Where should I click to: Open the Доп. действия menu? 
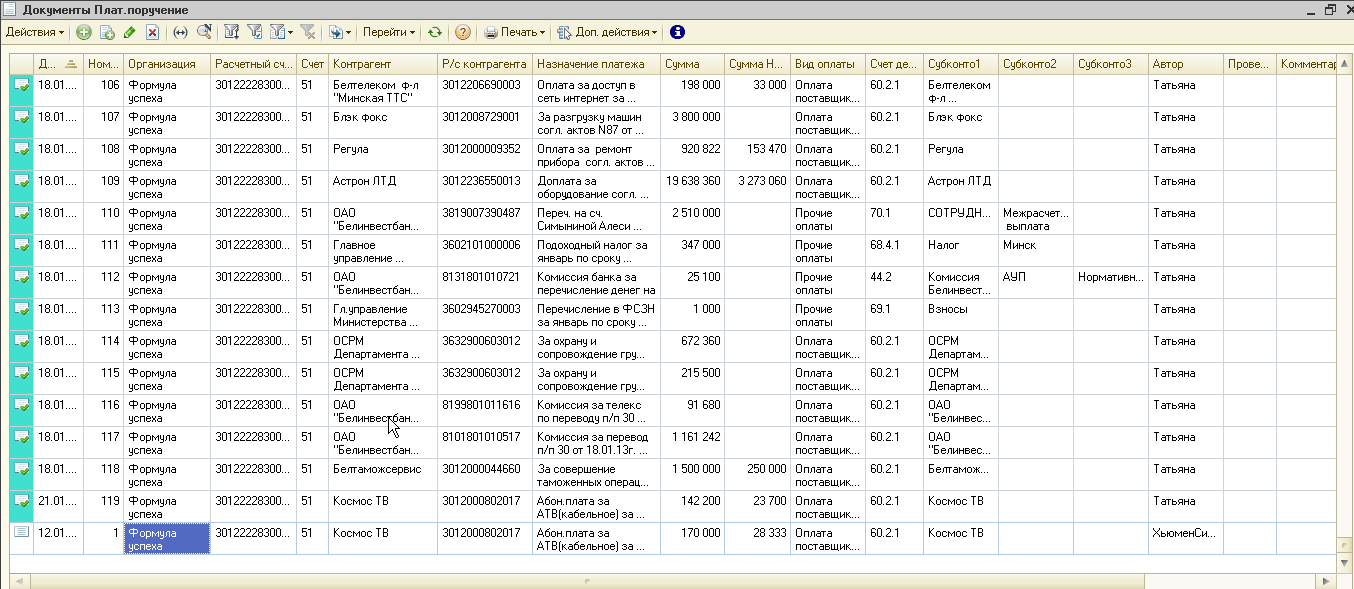pos(608,32)
